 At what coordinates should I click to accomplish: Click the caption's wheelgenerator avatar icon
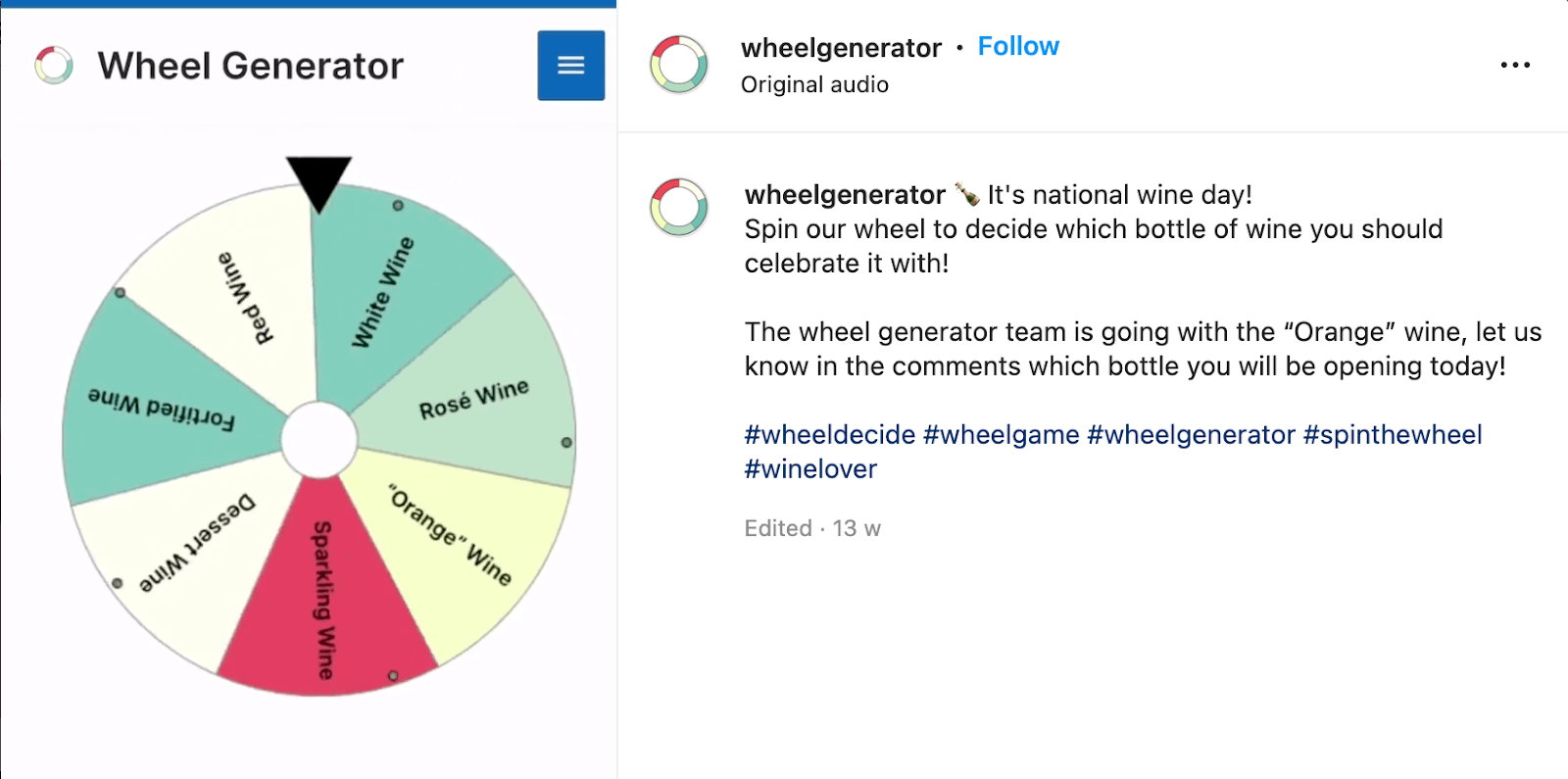[679, 207]
